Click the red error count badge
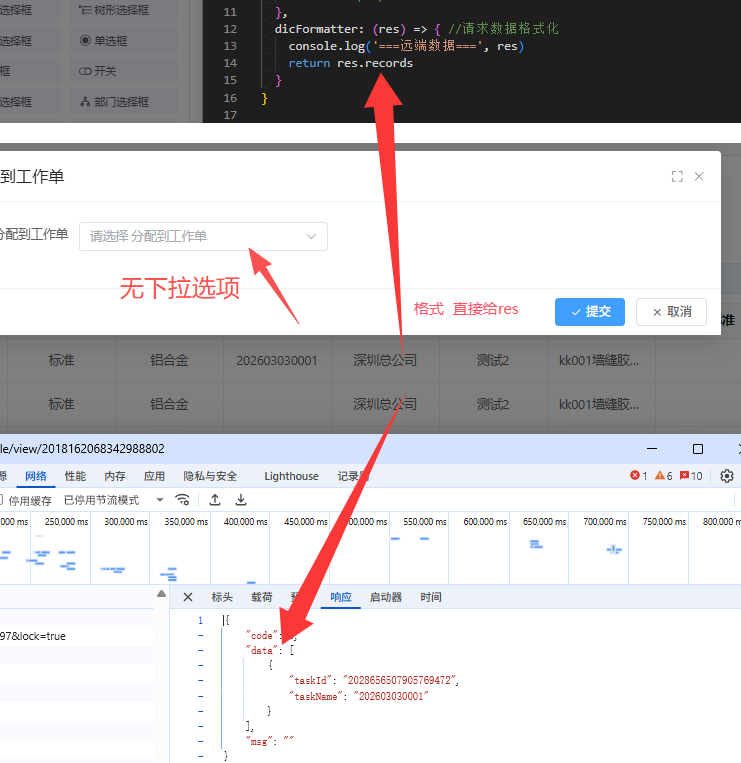This screenshot has height=763, width=741. (638, 476)
